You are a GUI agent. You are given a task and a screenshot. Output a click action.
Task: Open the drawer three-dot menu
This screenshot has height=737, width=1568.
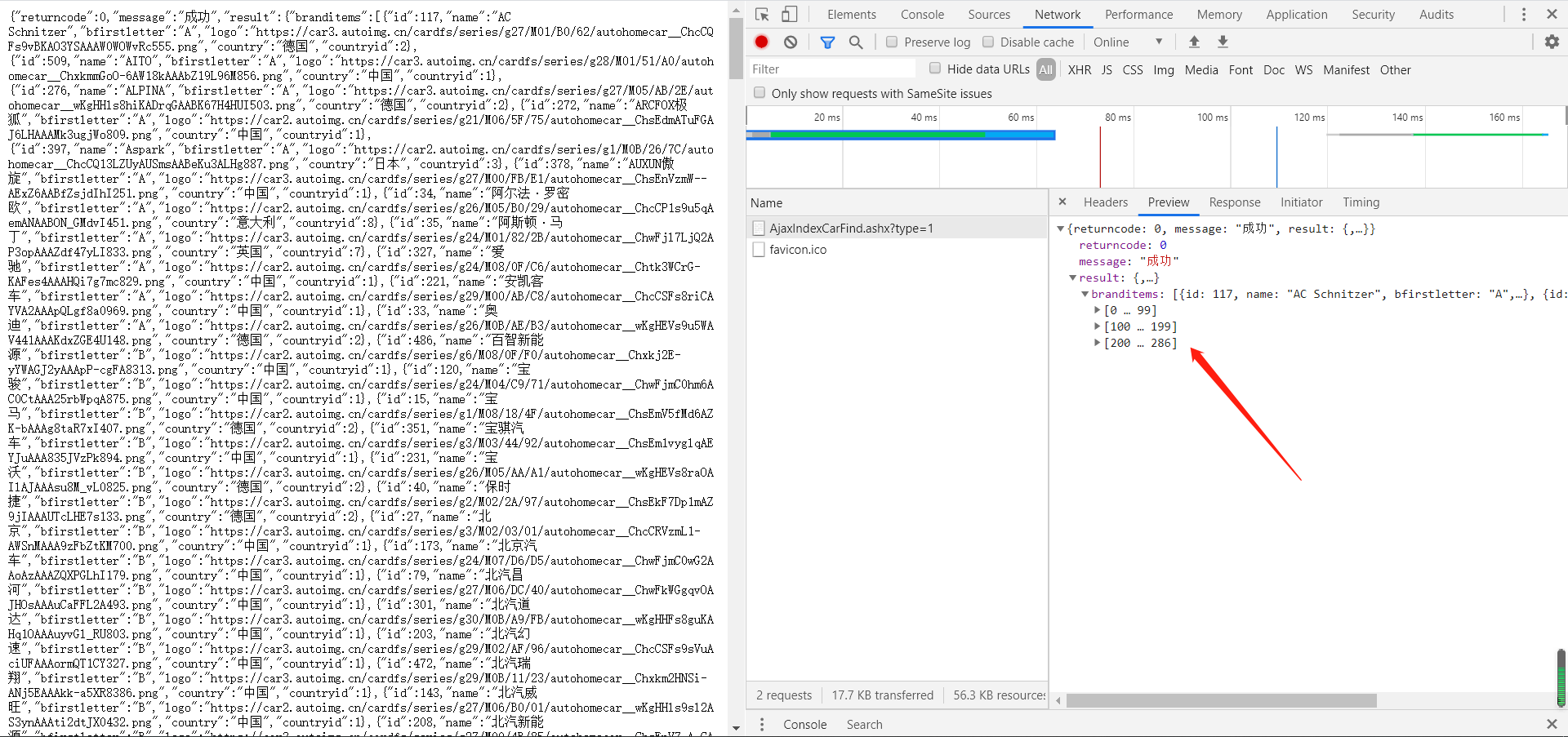point(762,724)
